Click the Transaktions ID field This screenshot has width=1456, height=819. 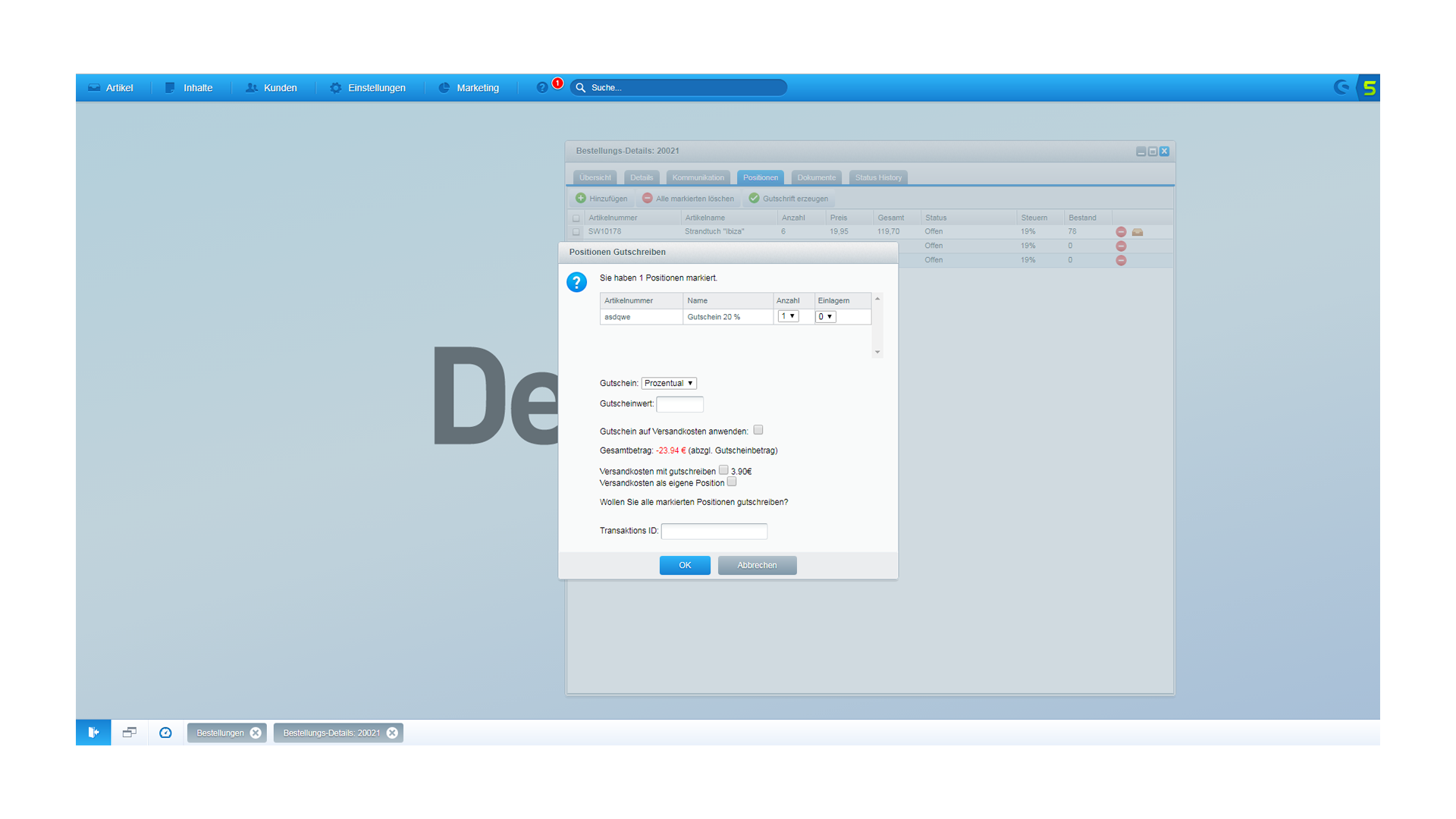(714, 531)
